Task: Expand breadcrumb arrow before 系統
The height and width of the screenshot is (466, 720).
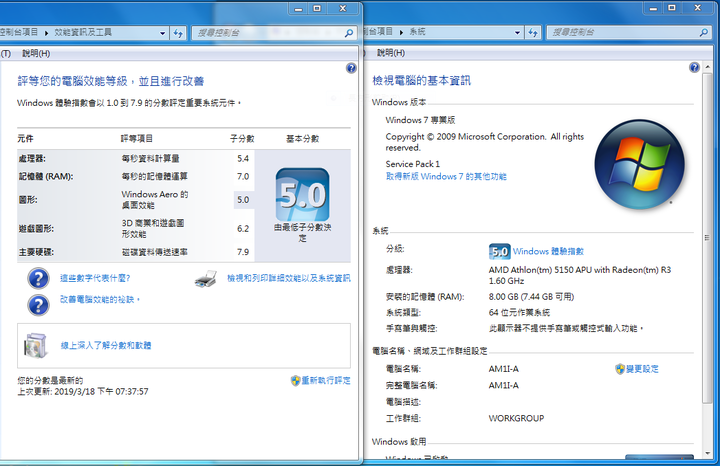Action: point(401,32)
